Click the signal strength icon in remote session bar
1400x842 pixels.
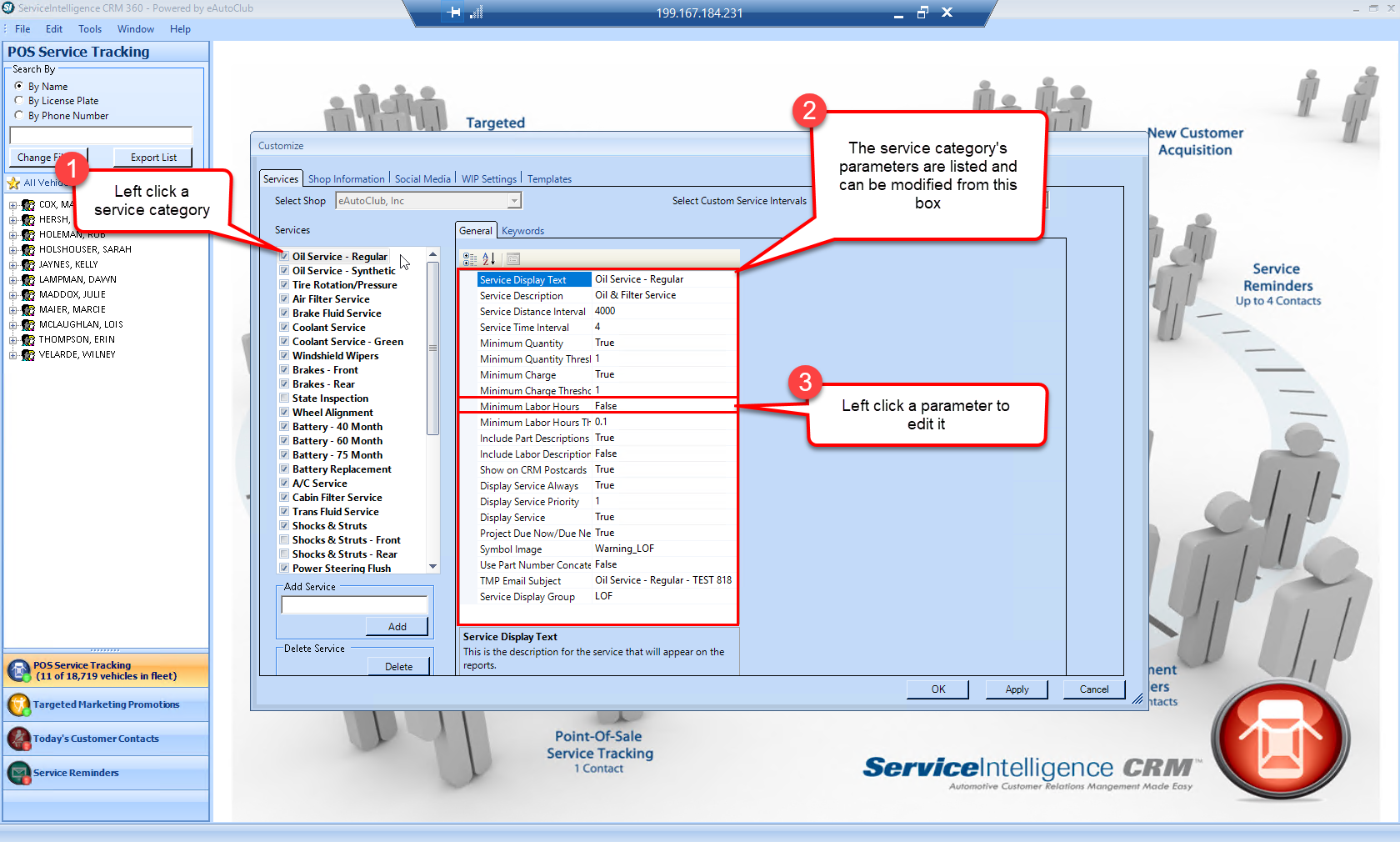pos(477,13)
